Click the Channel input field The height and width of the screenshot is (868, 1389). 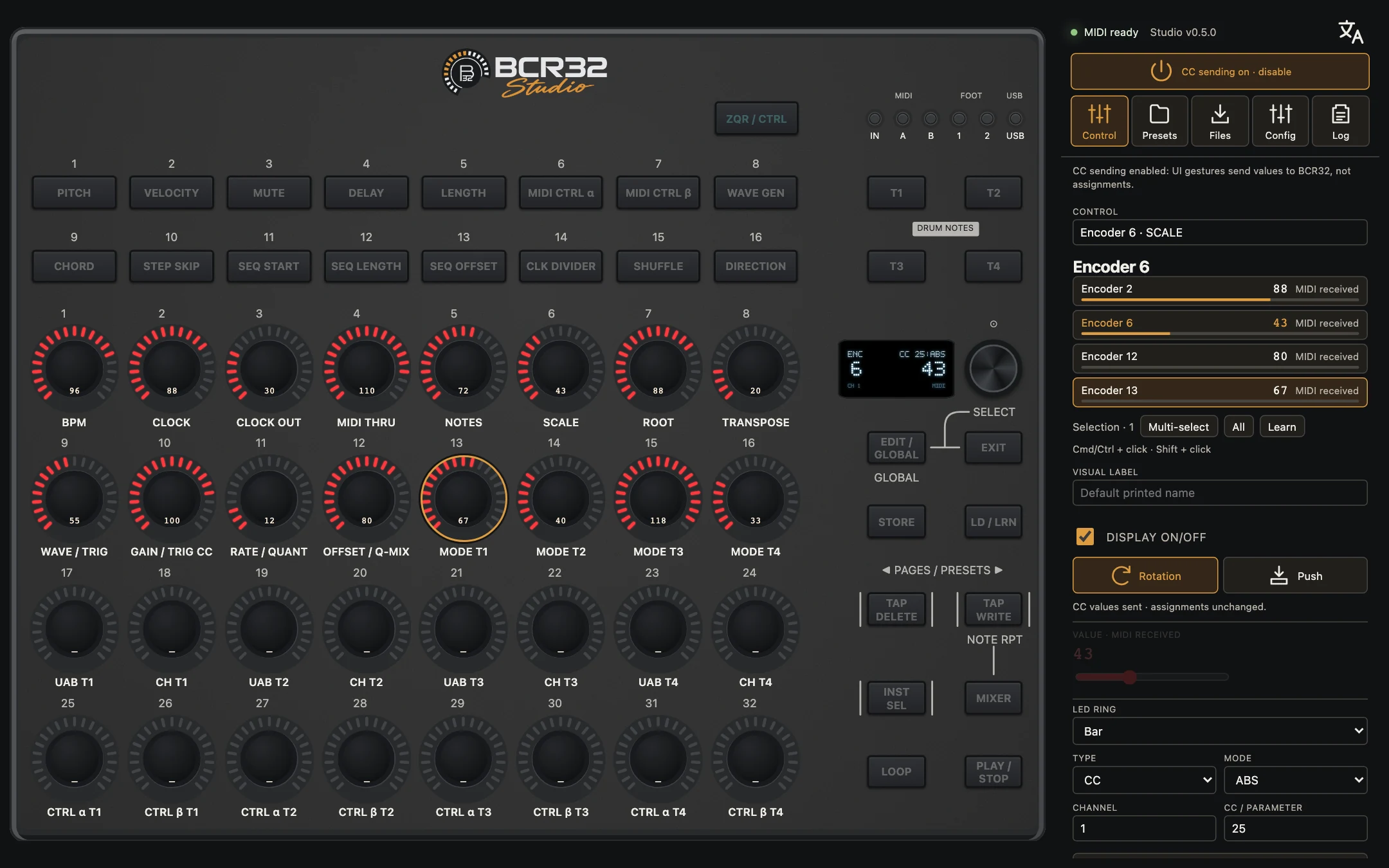point(1145,828)
